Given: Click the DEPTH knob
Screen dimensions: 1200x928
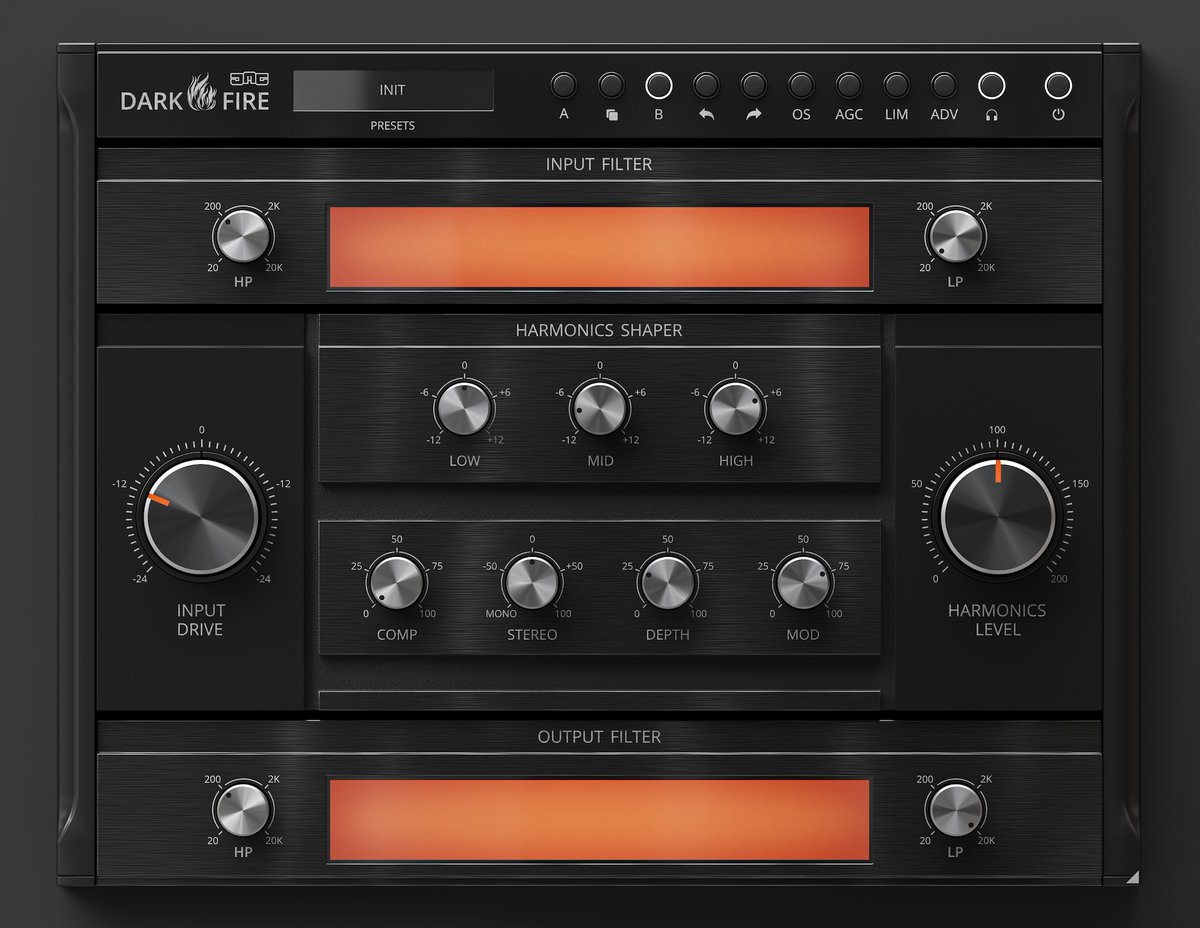Looking at the screenshot, I should pos(667,583).
